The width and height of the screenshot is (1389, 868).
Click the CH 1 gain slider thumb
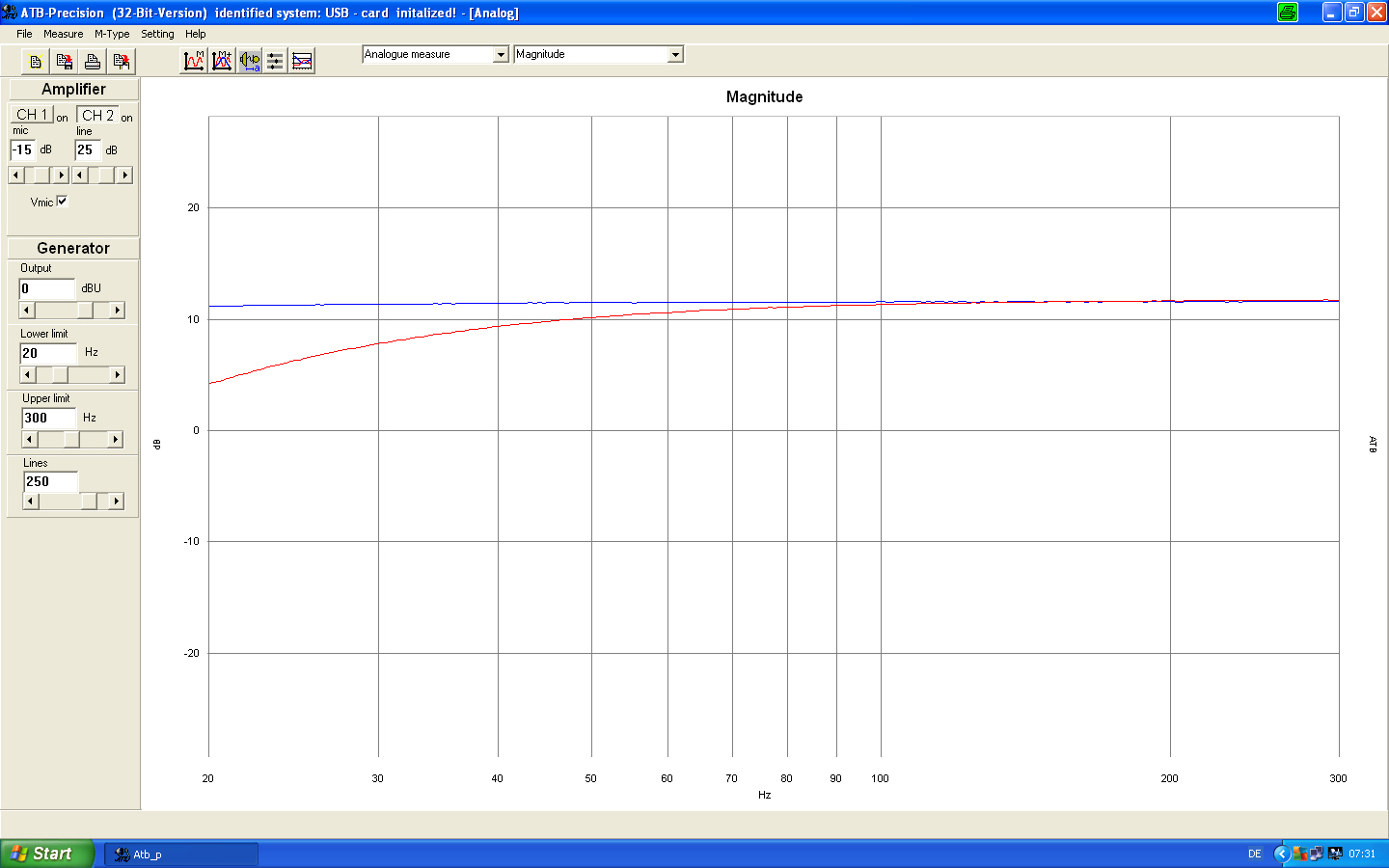pyautogui.click(x=41, y=175)
